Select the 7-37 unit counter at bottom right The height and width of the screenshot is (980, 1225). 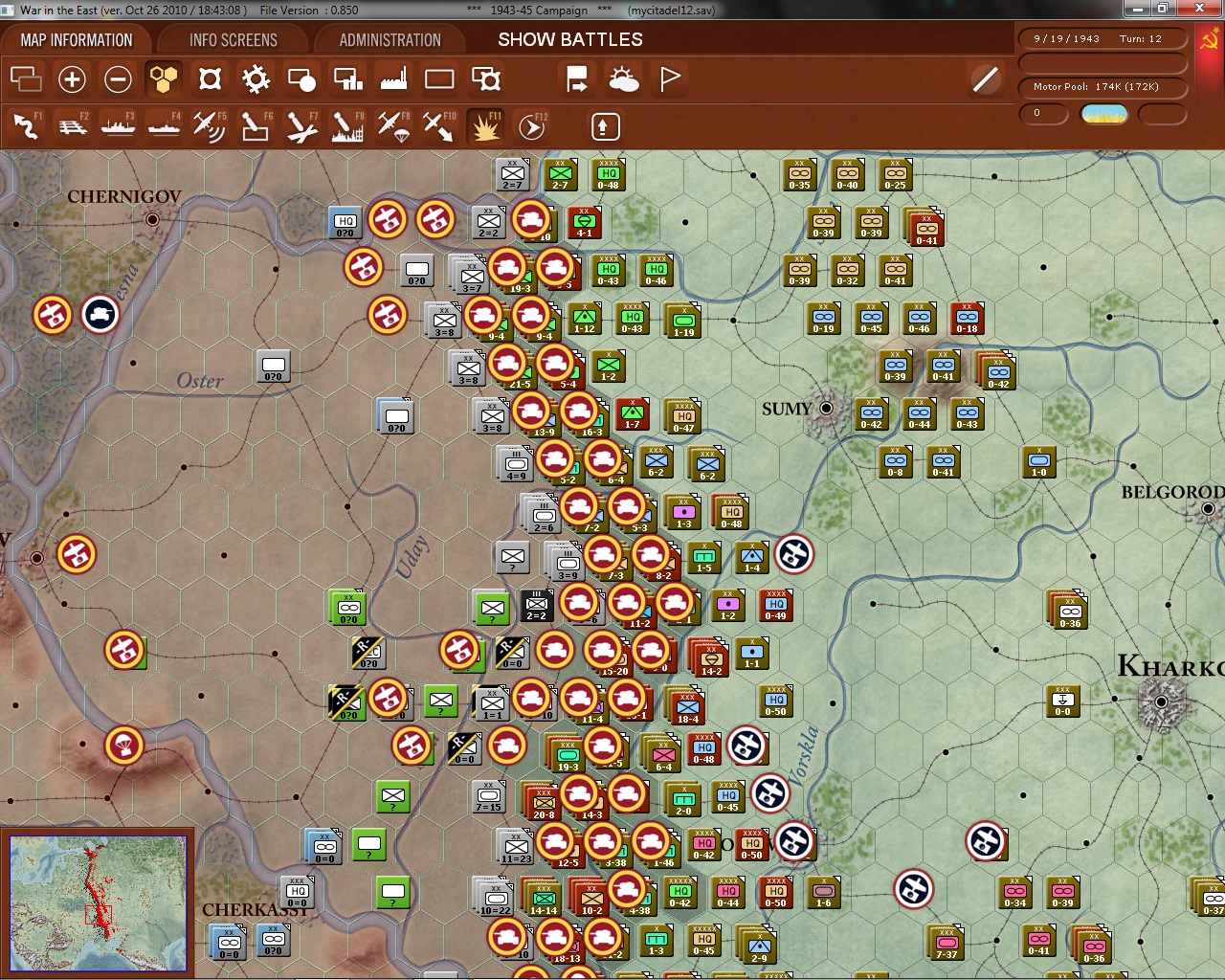pos(946,943)
